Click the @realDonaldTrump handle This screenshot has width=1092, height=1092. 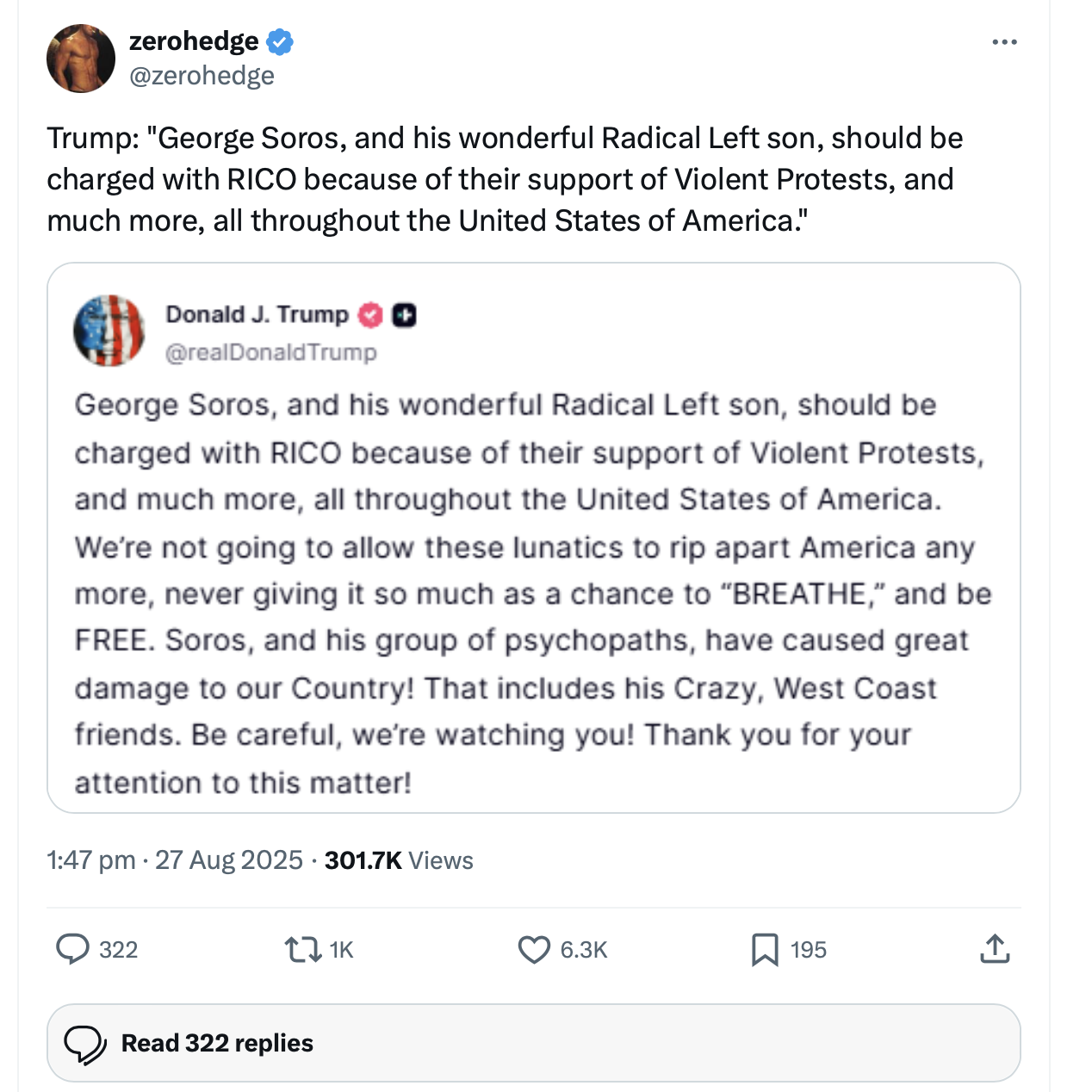tap(270, 352)
